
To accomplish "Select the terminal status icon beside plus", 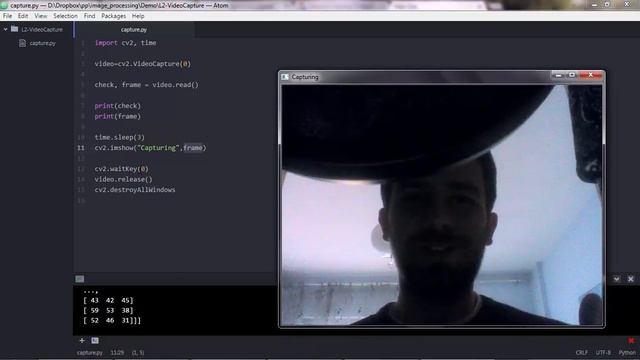I will 95,340.
